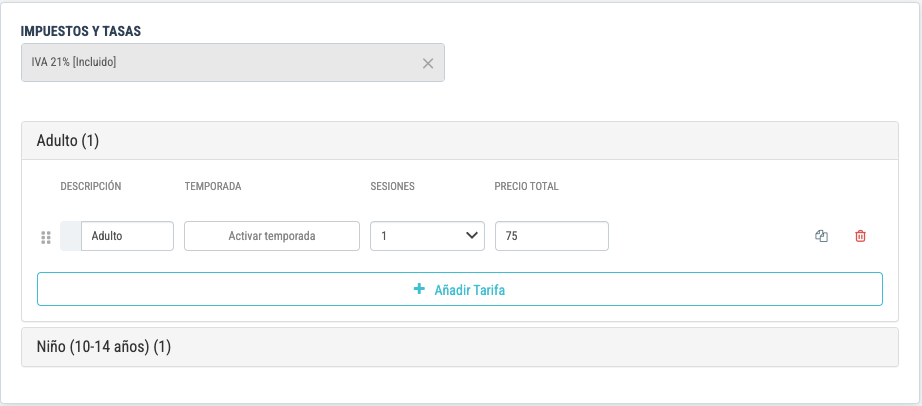
Task: Collapse the Adulto (1) section header
Action: [460, 141]
